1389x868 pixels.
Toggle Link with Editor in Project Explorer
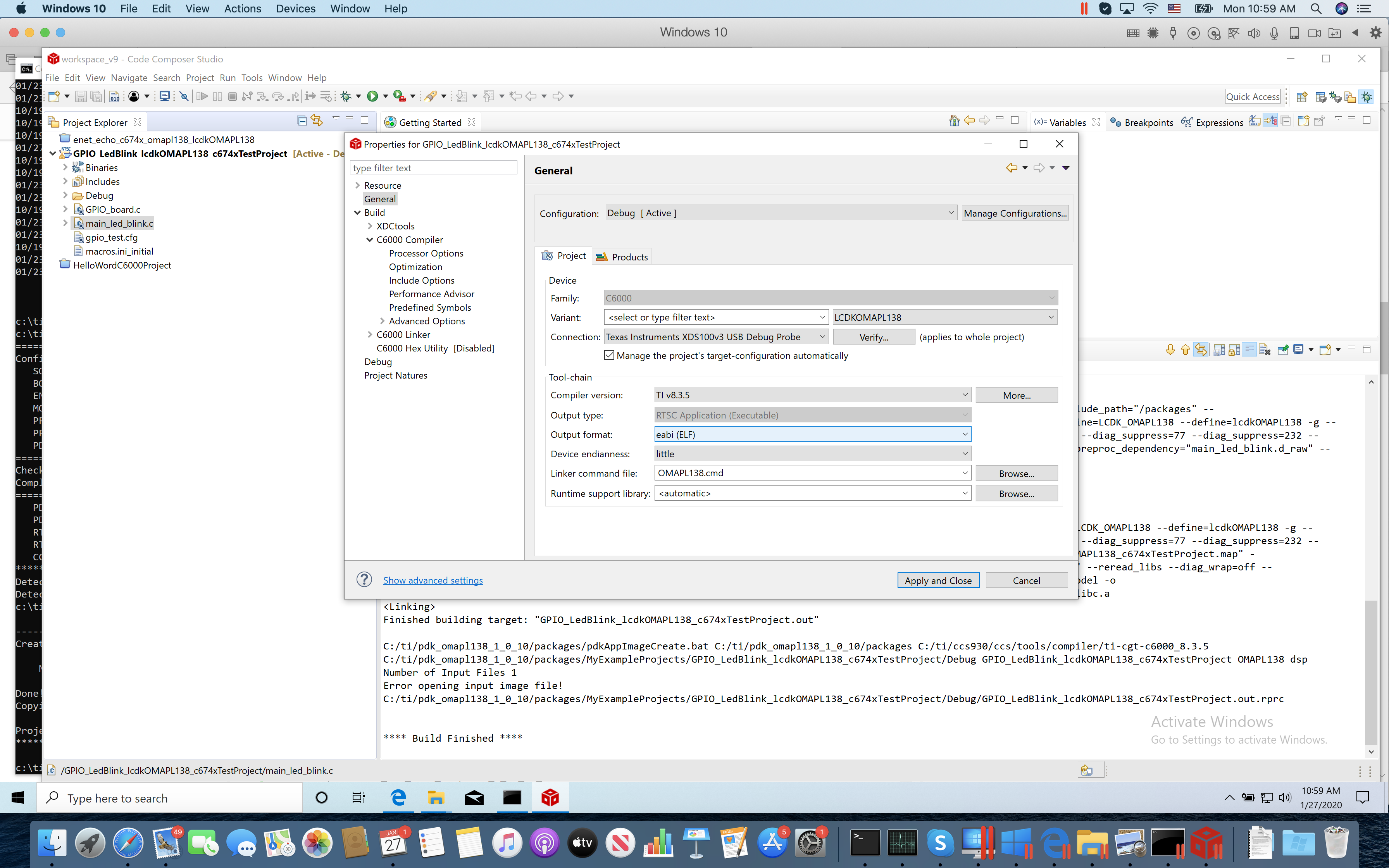(x=316, y=121)
